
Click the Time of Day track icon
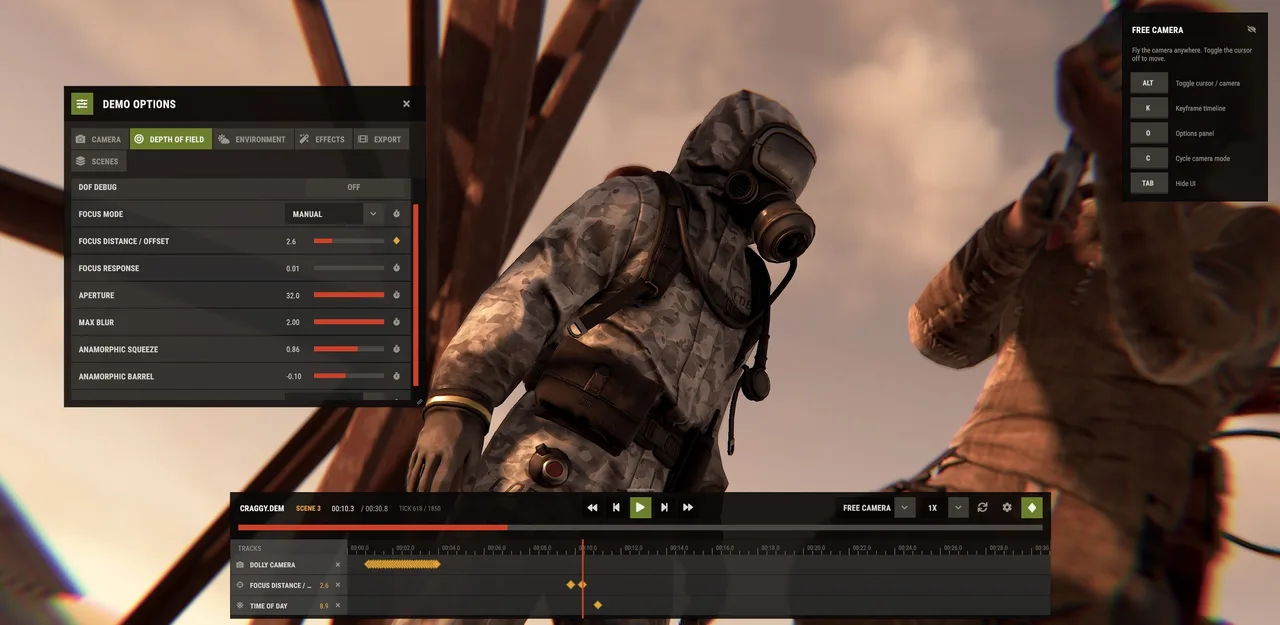240,606
